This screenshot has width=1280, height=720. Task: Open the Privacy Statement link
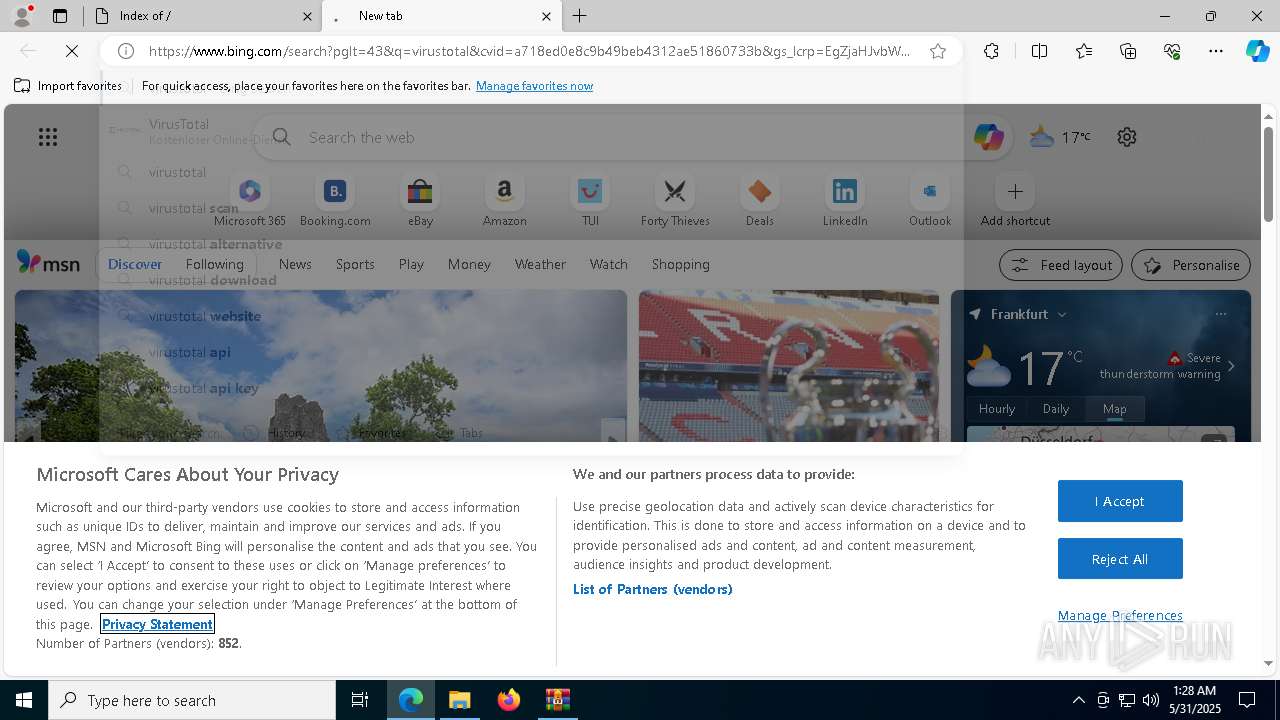point(157,624)
